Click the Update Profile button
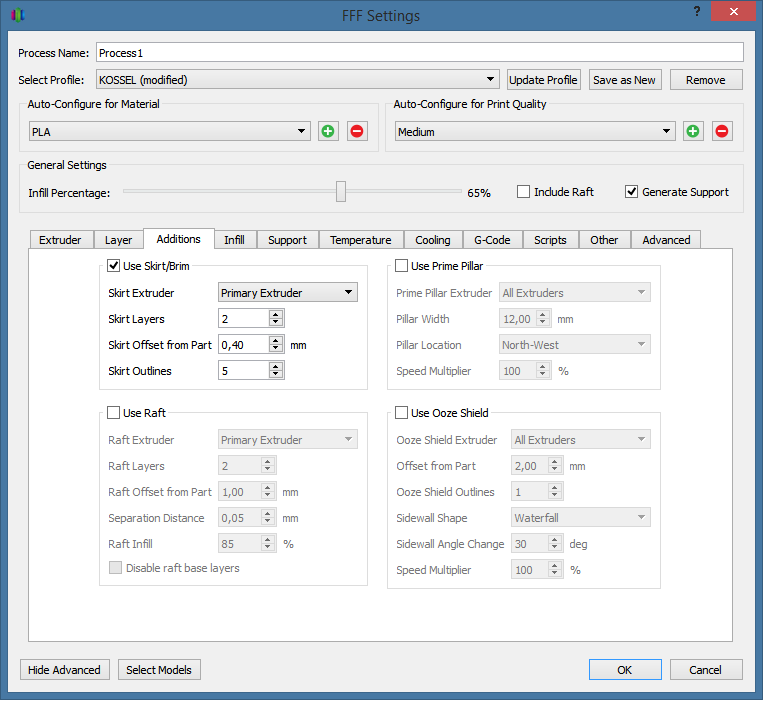The image size is (768, 706). 543,80
